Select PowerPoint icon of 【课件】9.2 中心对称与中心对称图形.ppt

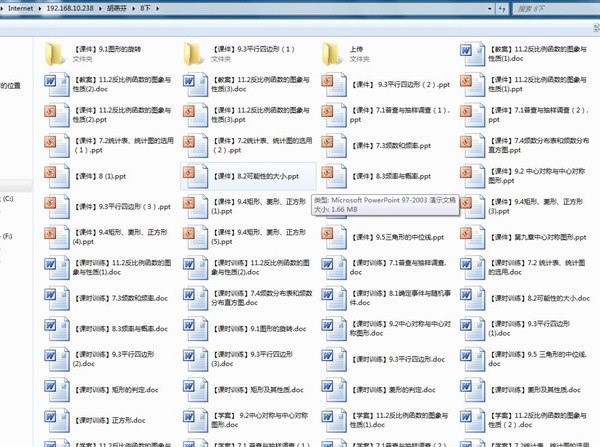point(472,176)
